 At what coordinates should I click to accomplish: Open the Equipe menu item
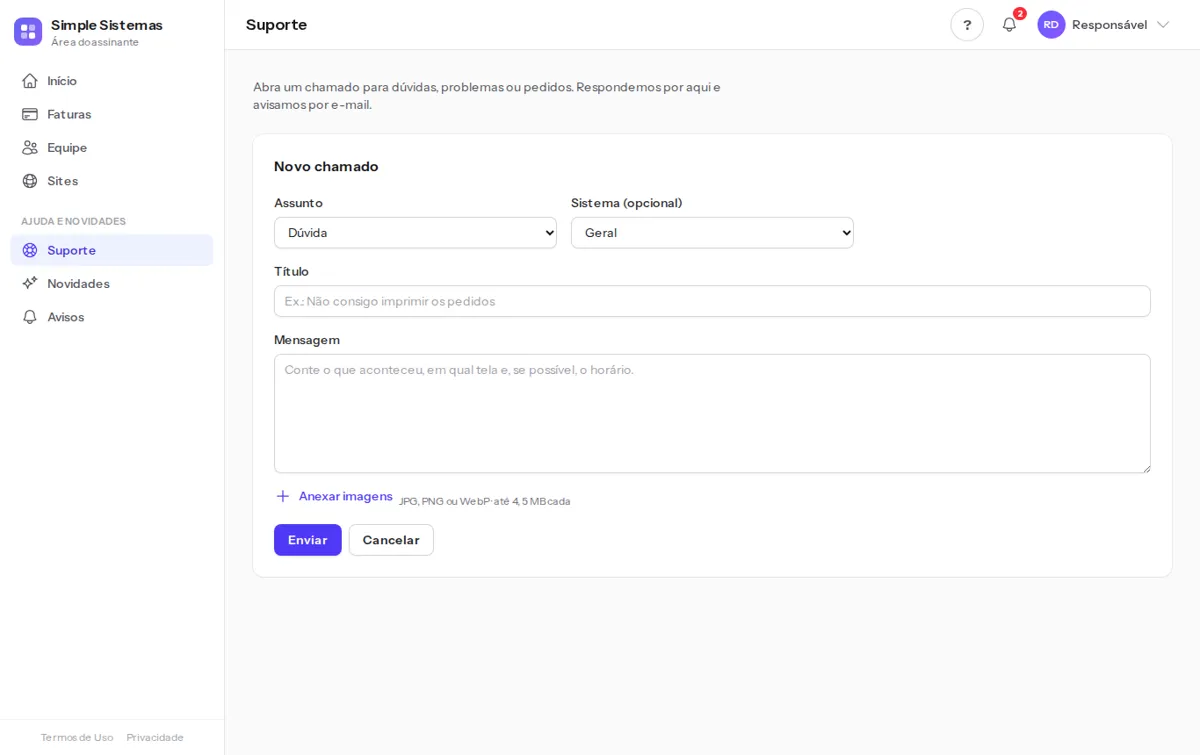coord(112,148)
